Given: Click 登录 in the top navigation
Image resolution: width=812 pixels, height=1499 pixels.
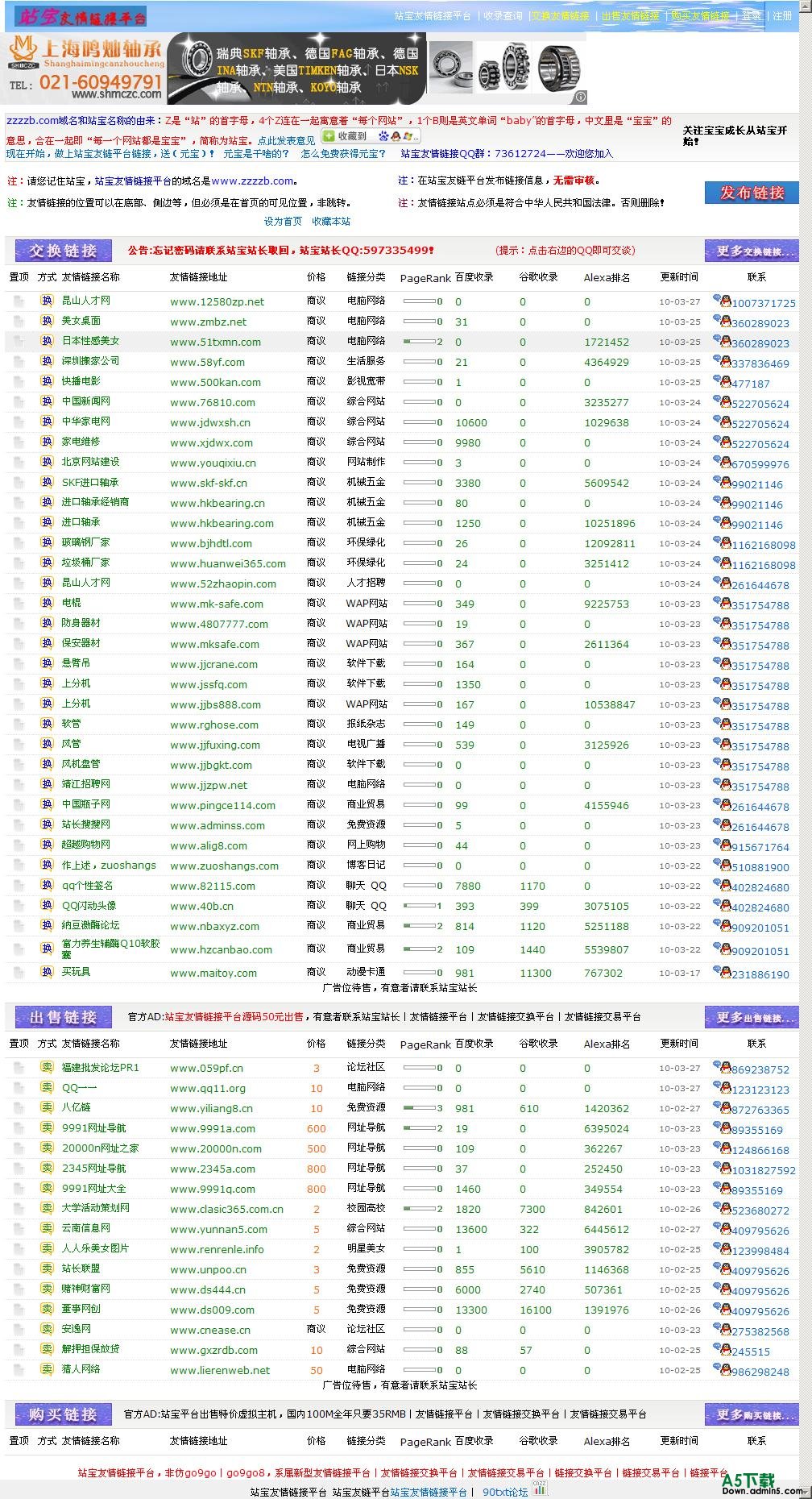Looking at the screenshot, I should (x=752, y=15).
